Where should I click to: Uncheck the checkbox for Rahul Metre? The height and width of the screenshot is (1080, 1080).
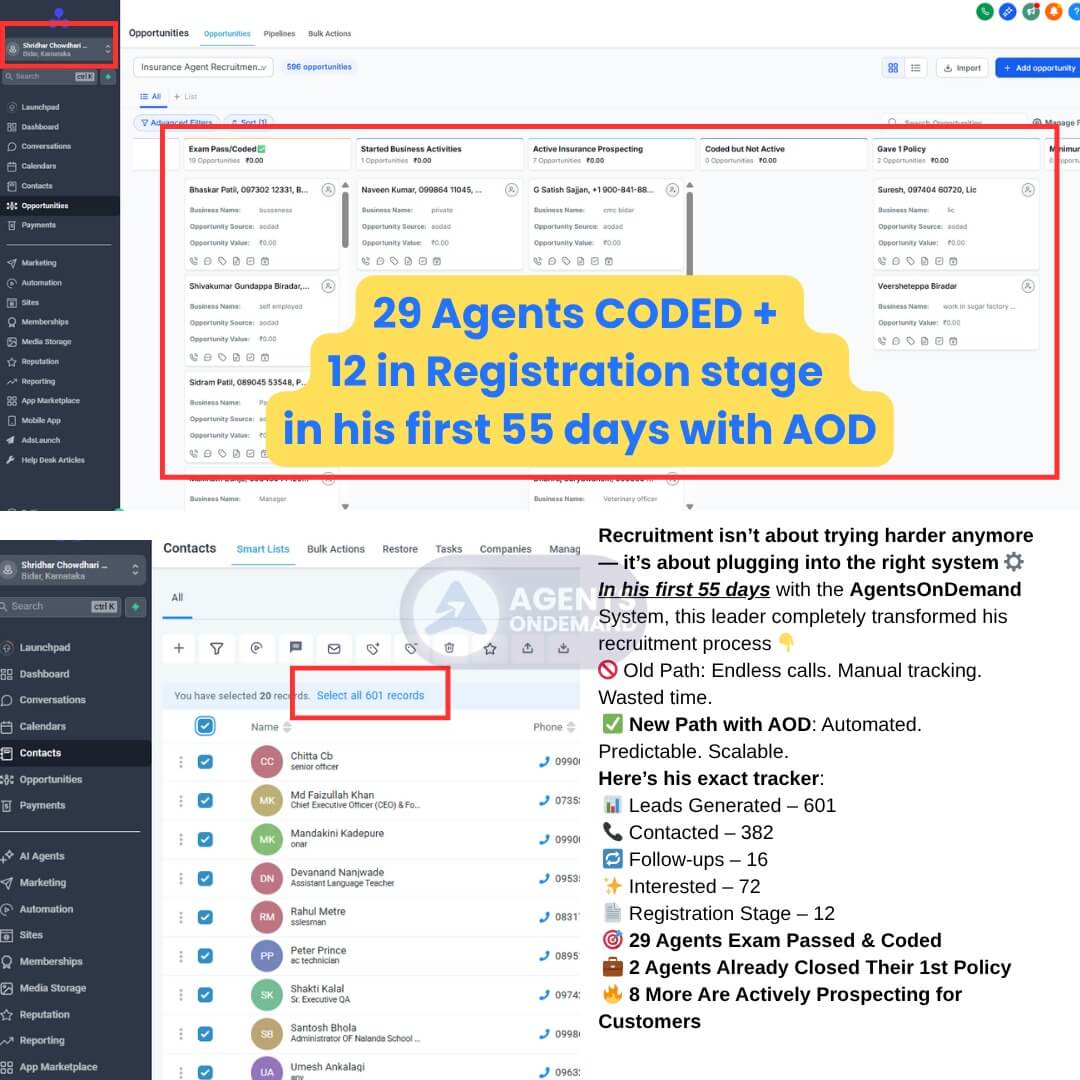[205, 917]
